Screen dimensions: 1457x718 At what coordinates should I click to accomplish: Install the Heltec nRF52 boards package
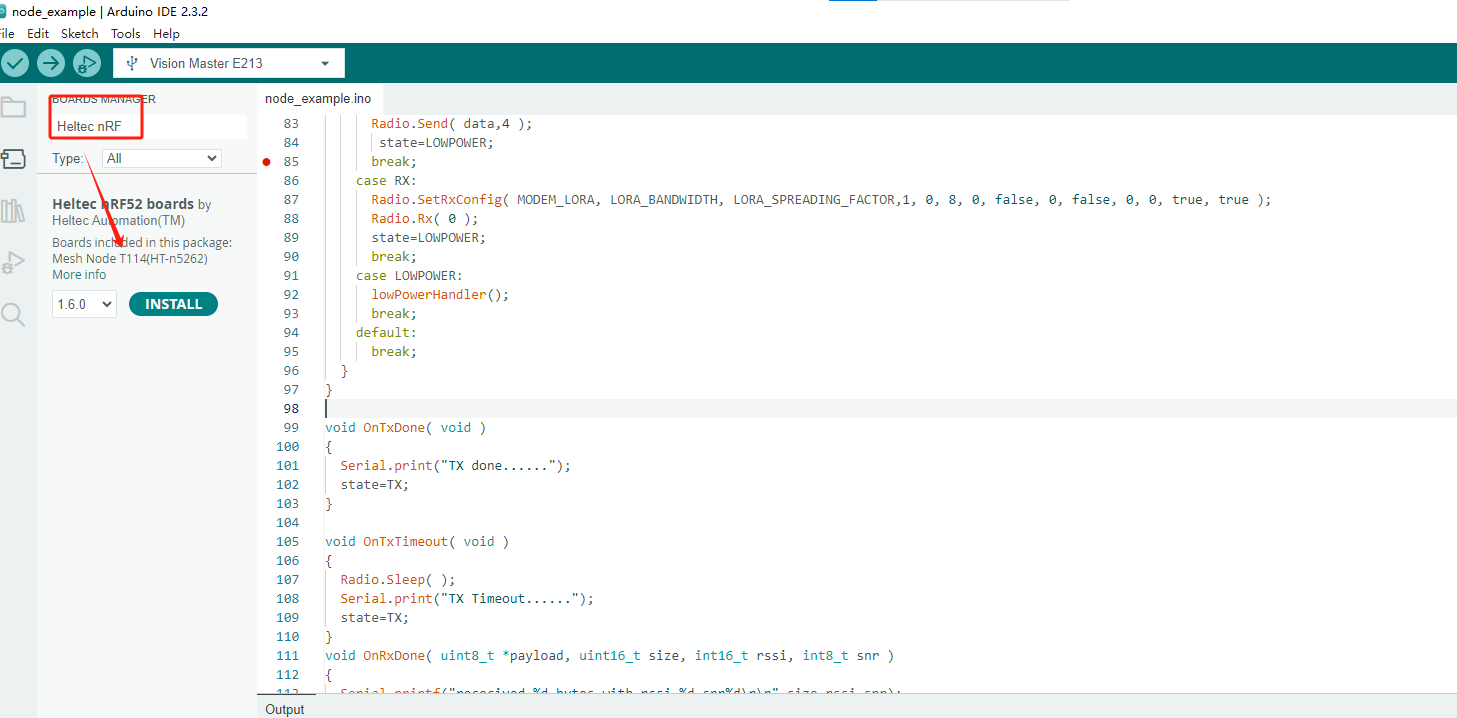tap(173, 304)
